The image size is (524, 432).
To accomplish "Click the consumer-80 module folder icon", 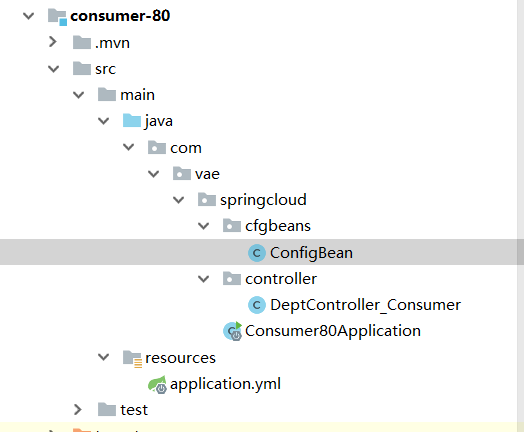I will (57, 17).
